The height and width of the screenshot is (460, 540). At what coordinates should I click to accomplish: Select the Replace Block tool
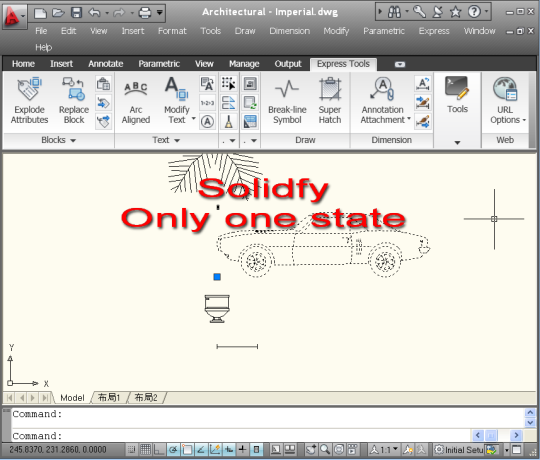(74, 101)
